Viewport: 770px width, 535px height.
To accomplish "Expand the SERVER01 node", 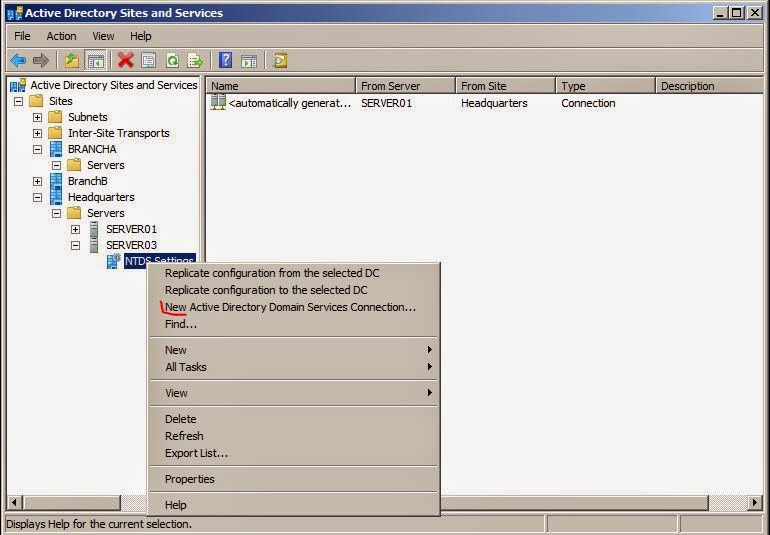I will [75, 229].
